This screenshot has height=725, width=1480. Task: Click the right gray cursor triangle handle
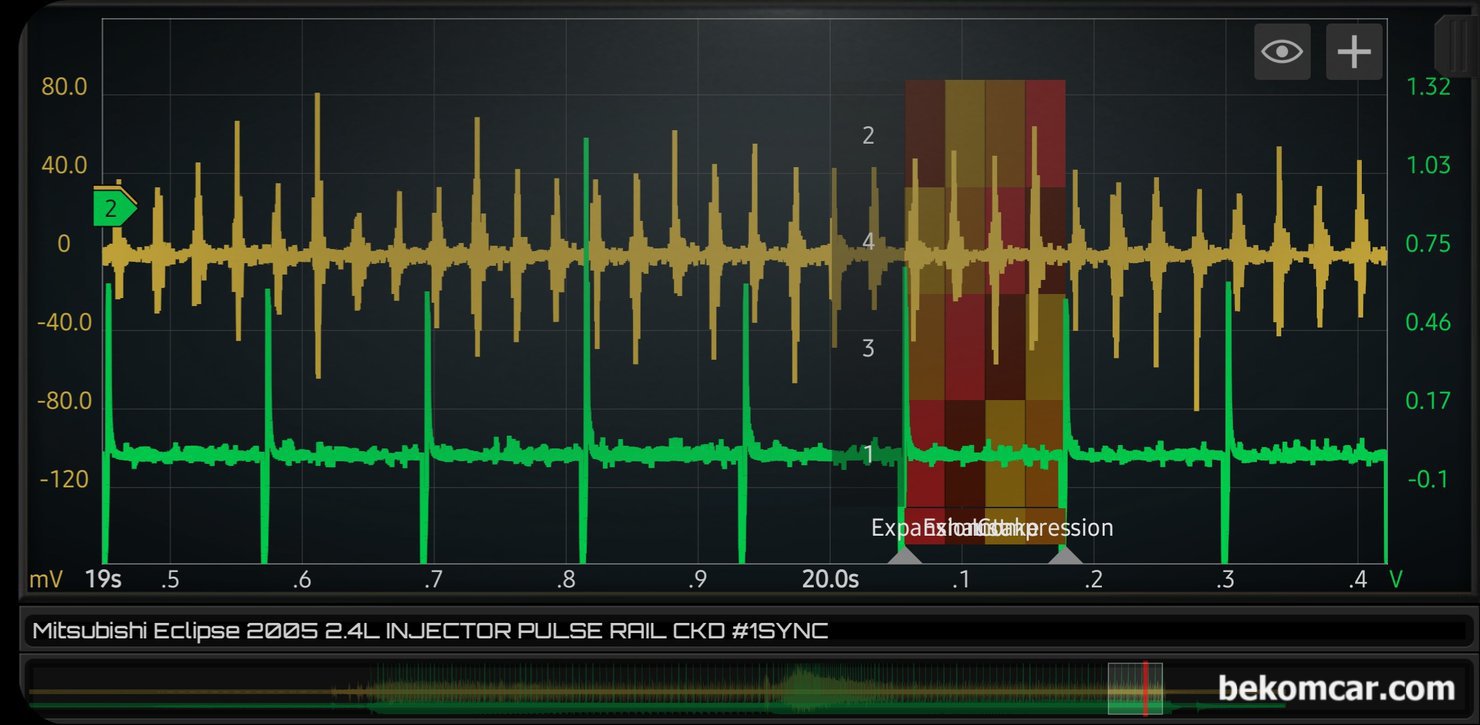coord(1065,555)
